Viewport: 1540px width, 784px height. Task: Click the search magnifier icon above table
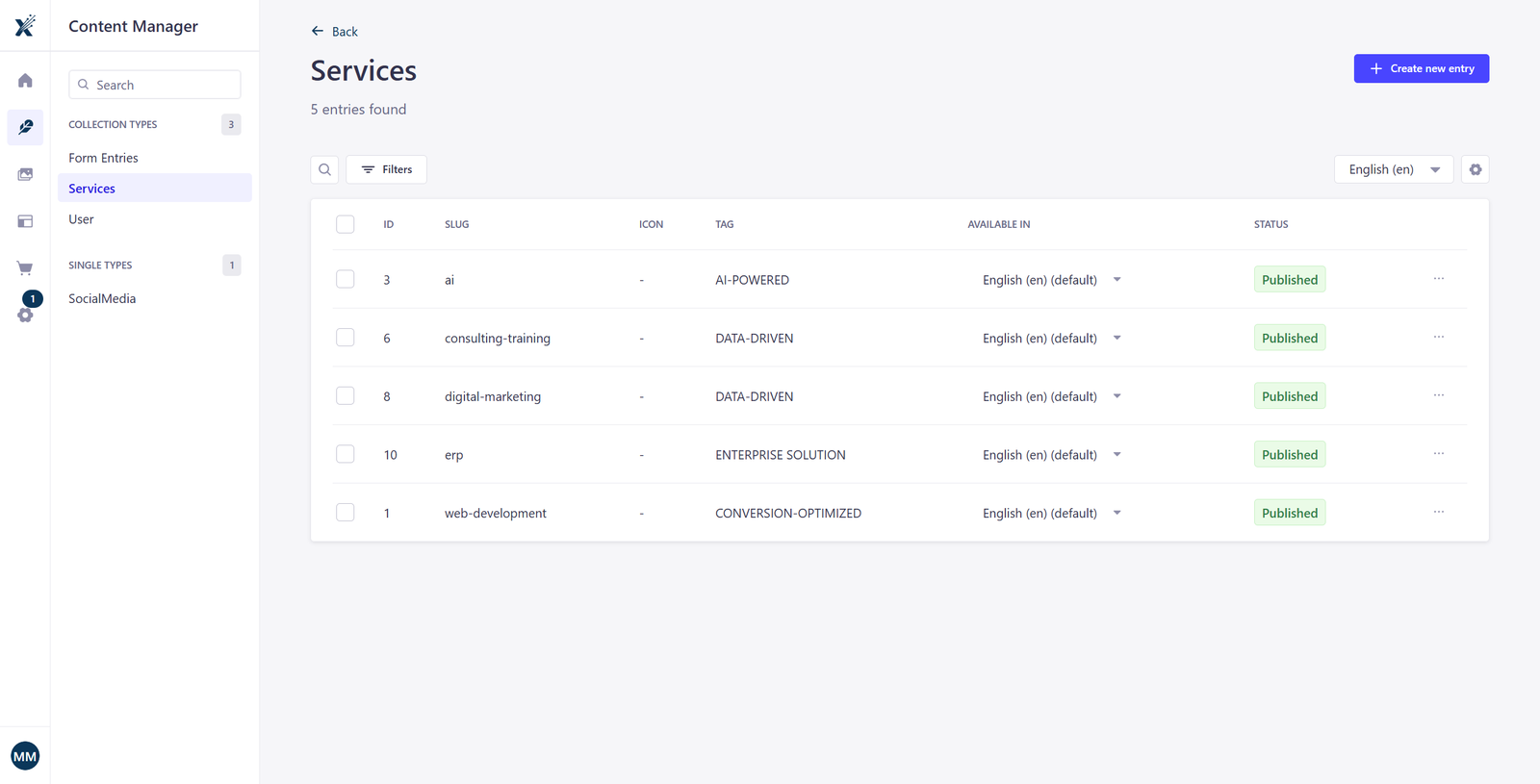324,169
